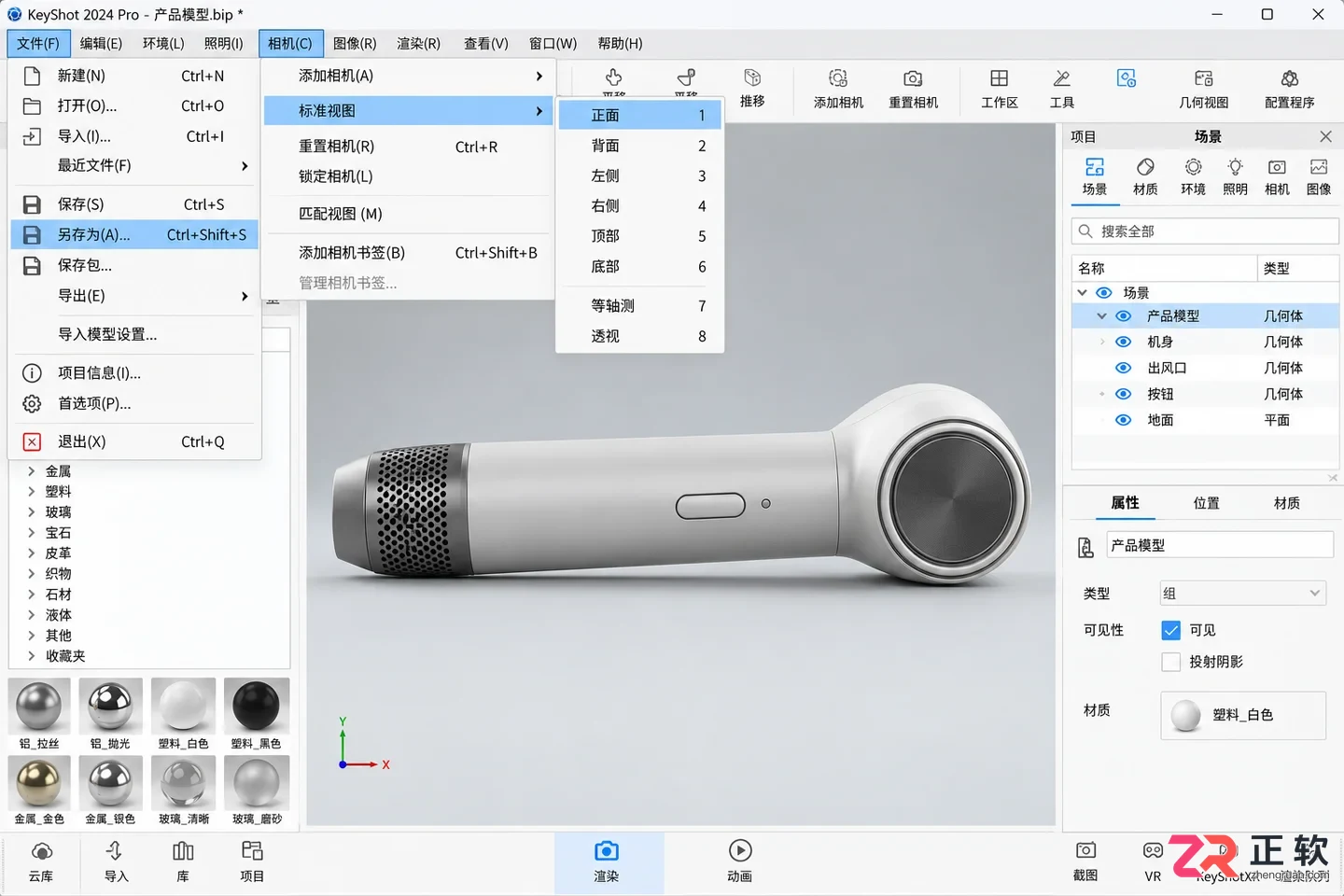Open the 工具 toolbar icon

click(x=1062, y=79)
